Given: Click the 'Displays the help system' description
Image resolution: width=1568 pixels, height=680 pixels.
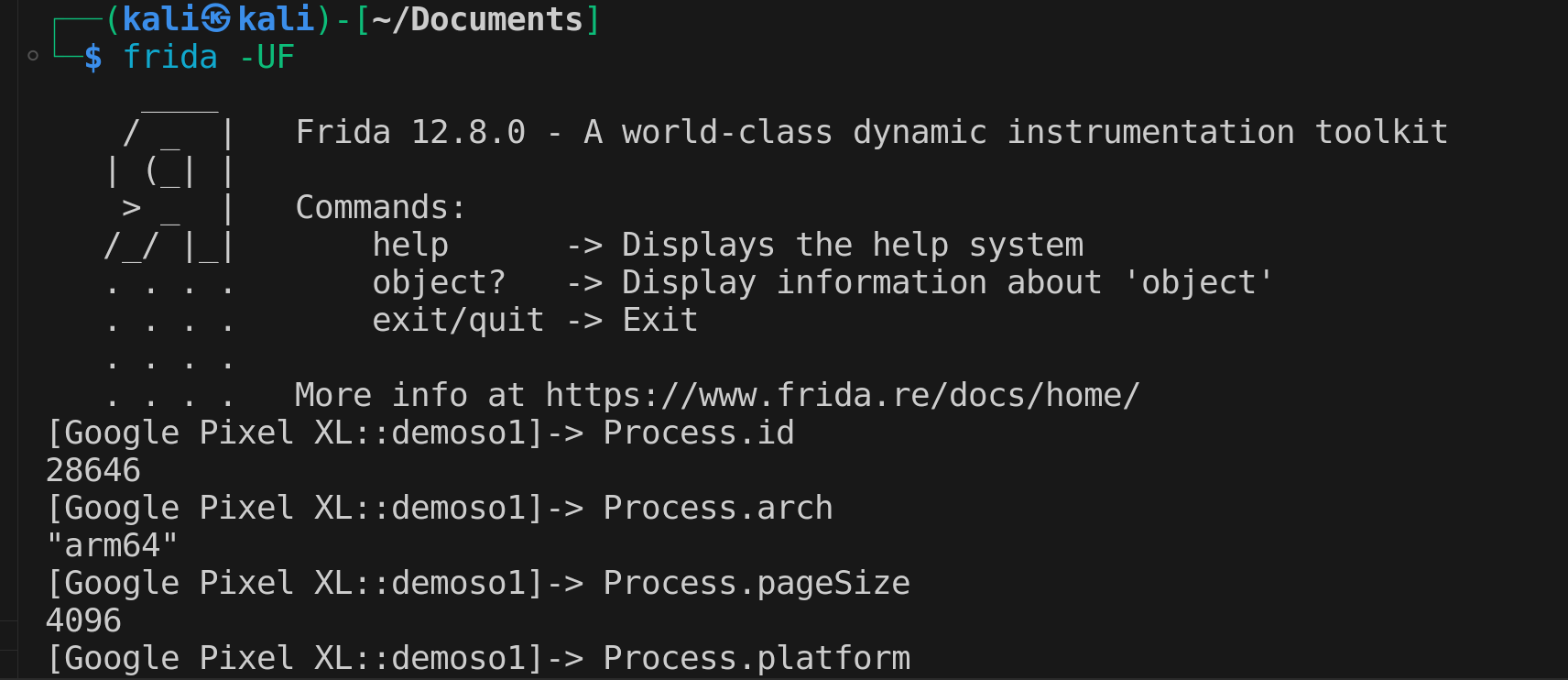Looking at the screenshot, I should (x=852, y=246).
